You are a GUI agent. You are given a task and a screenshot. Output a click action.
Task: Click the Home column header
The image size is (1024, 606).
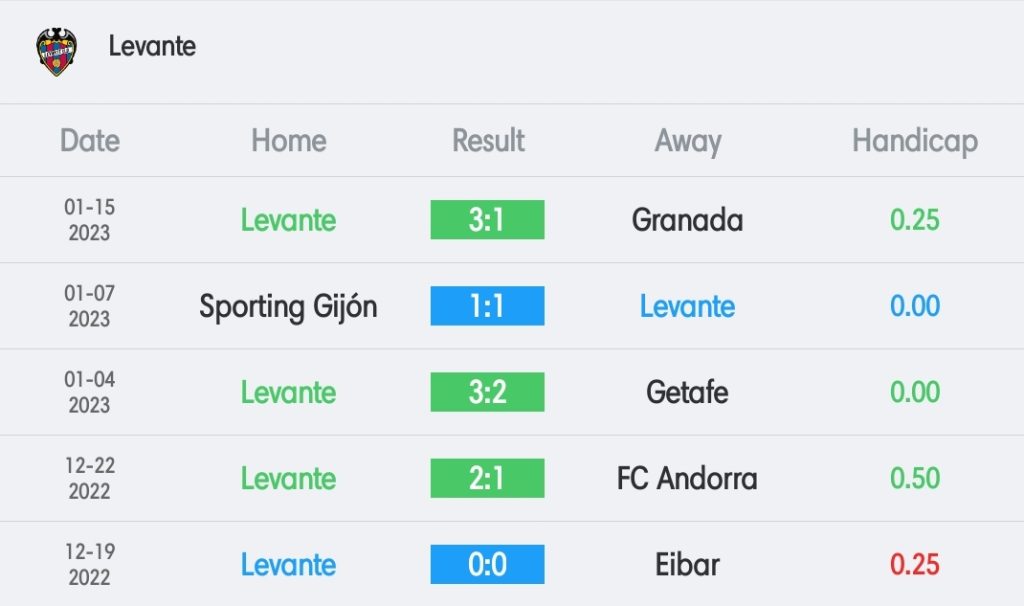[289, 140]
